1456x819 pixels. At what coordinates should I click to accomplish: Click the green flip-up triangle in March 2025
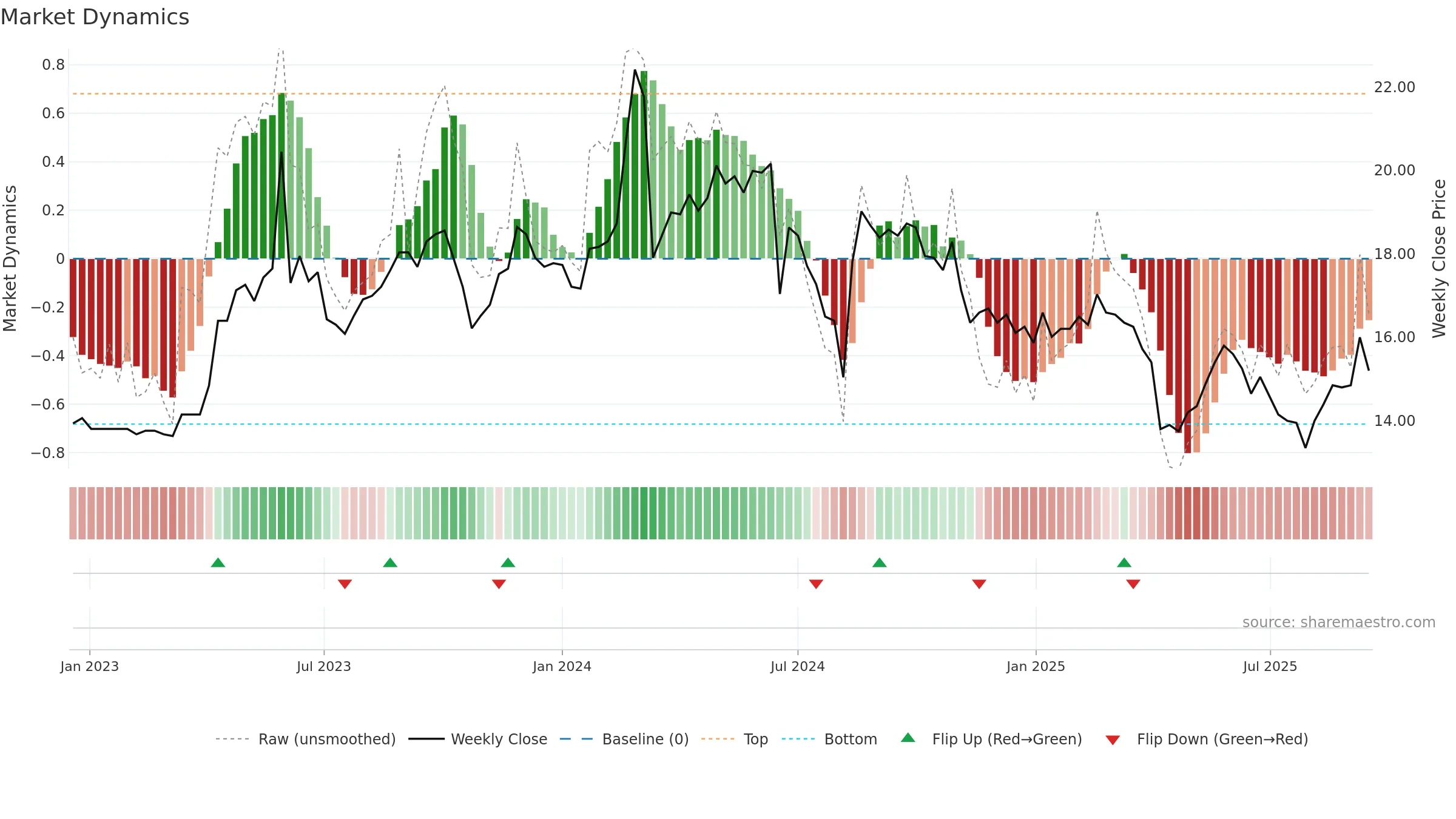click(x=1124, y=562)
